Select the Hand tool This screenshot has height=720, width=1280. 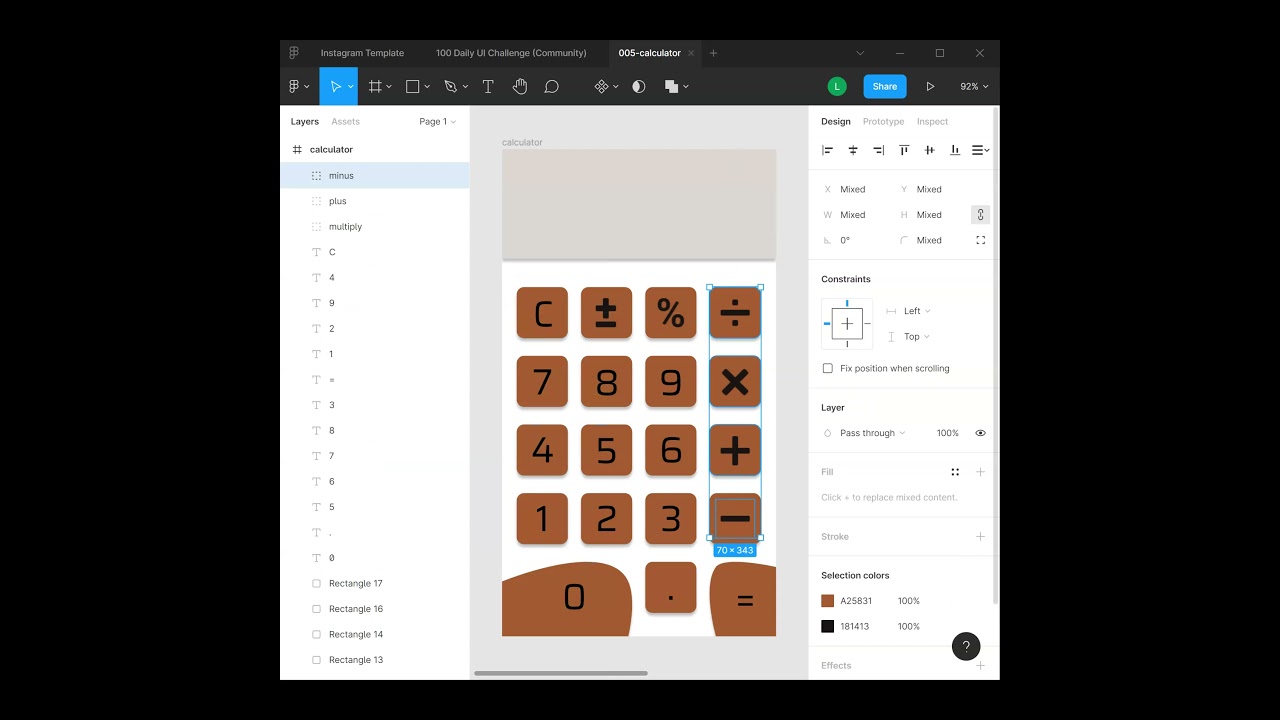(x=520, y=87)
